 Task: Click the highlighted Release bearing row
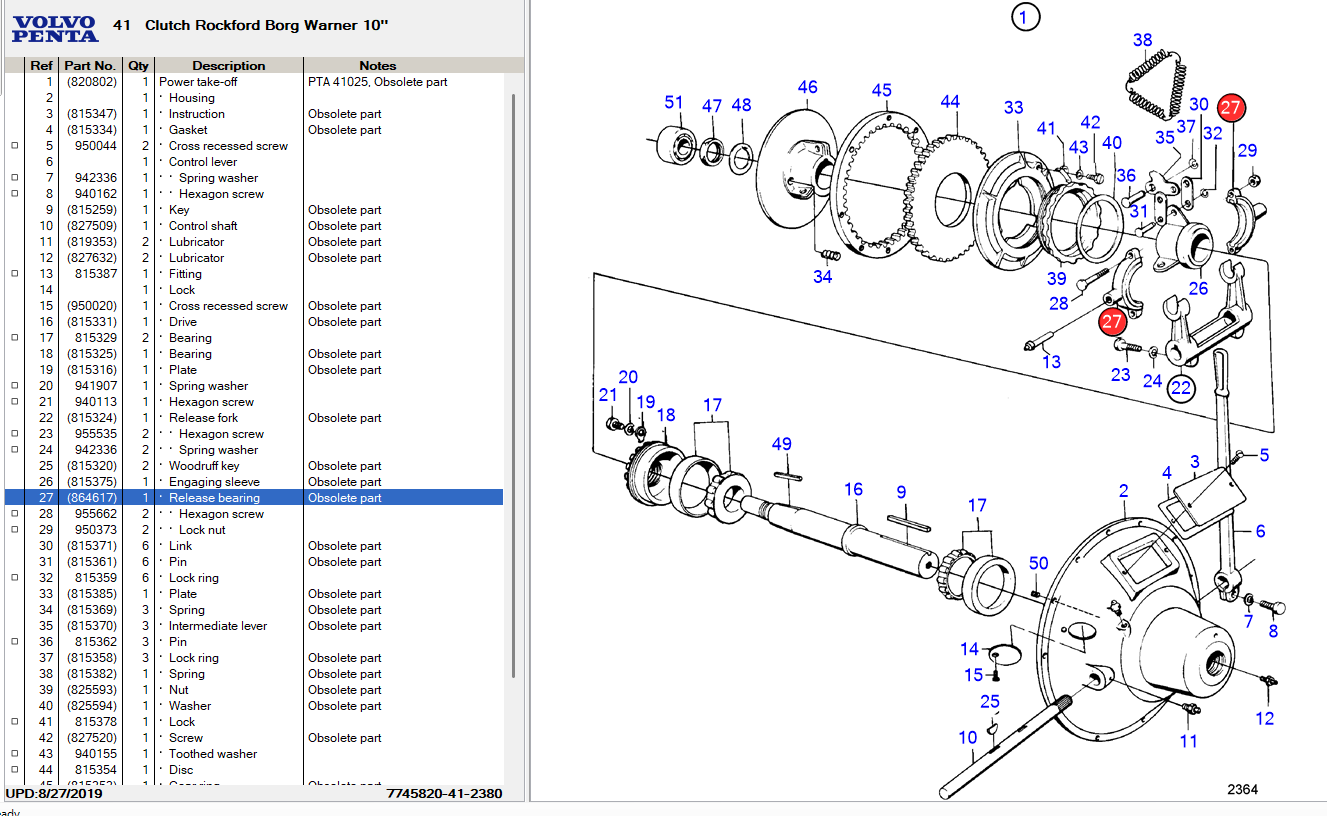click(x=254, y=498)
